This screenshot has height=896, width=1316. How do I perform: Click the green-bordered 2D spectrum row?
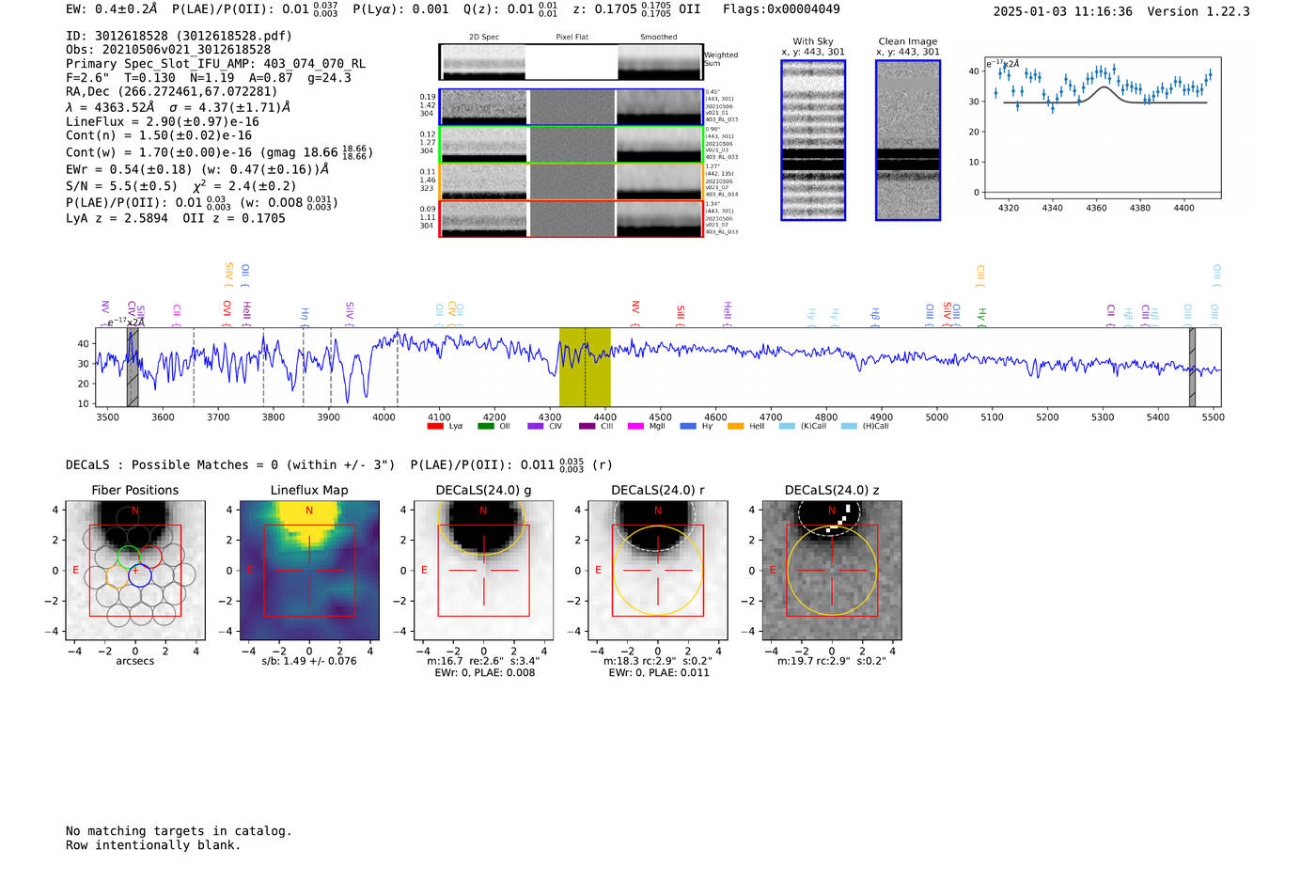pyautogui.click(x=572, y=144)
